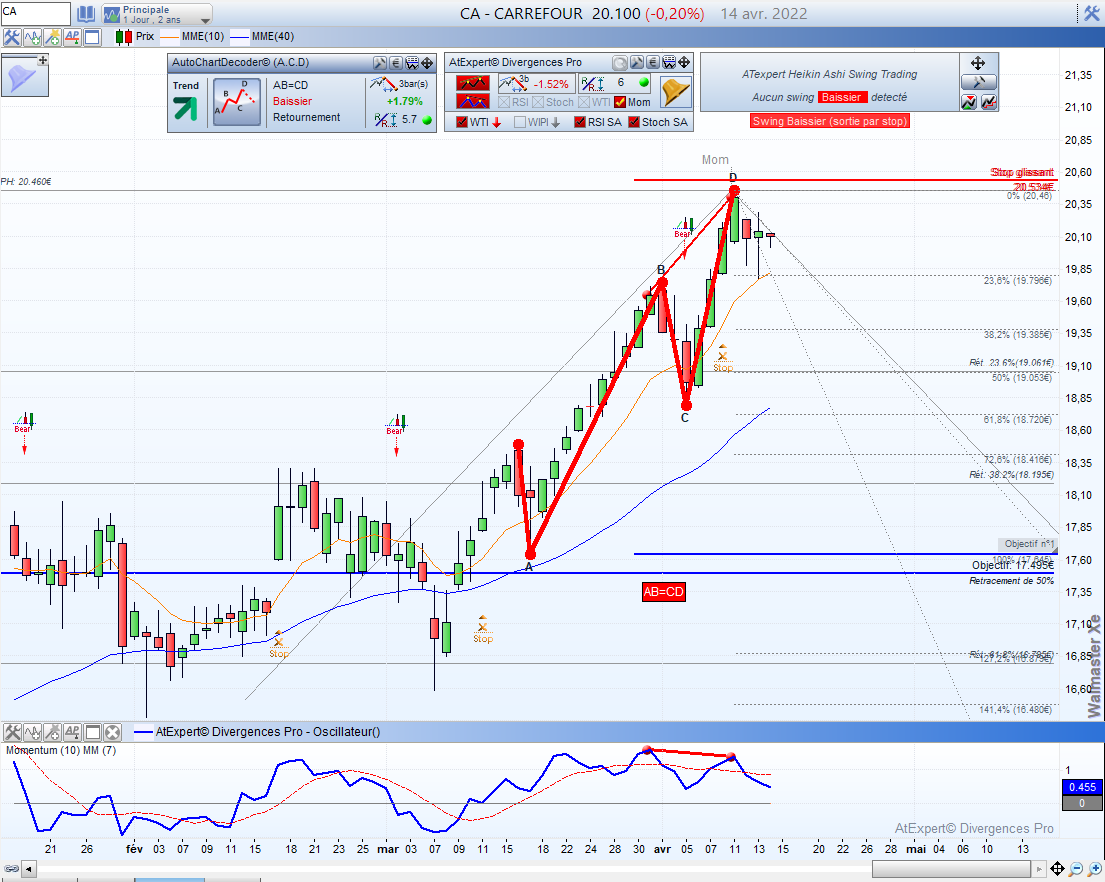Click the CA ticker input field
Image resolution: width=1105 pixels, height=882 pixels.
click(35, 13)
